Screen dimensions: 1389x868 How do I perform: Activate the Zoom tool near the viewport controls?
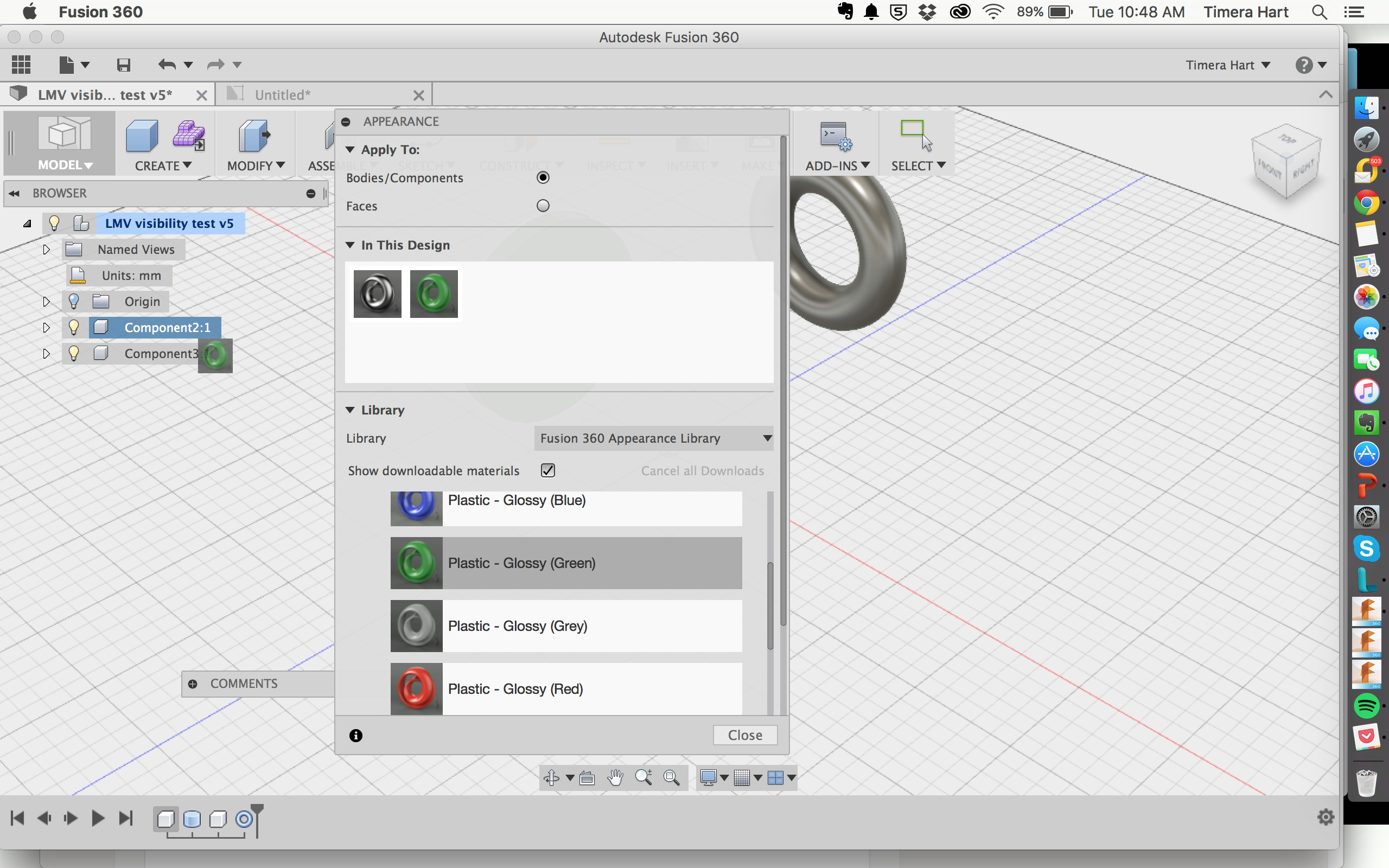642,778
